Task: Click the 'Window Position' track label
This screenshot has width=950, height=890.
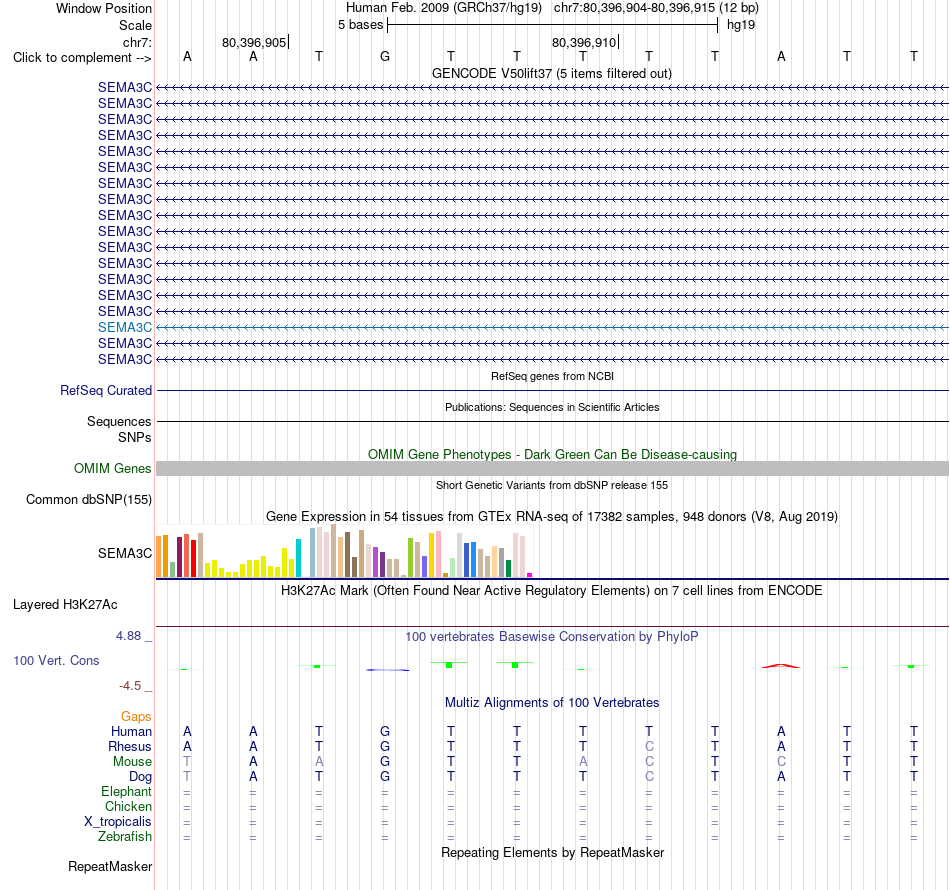Action: (x=104, y=8)
